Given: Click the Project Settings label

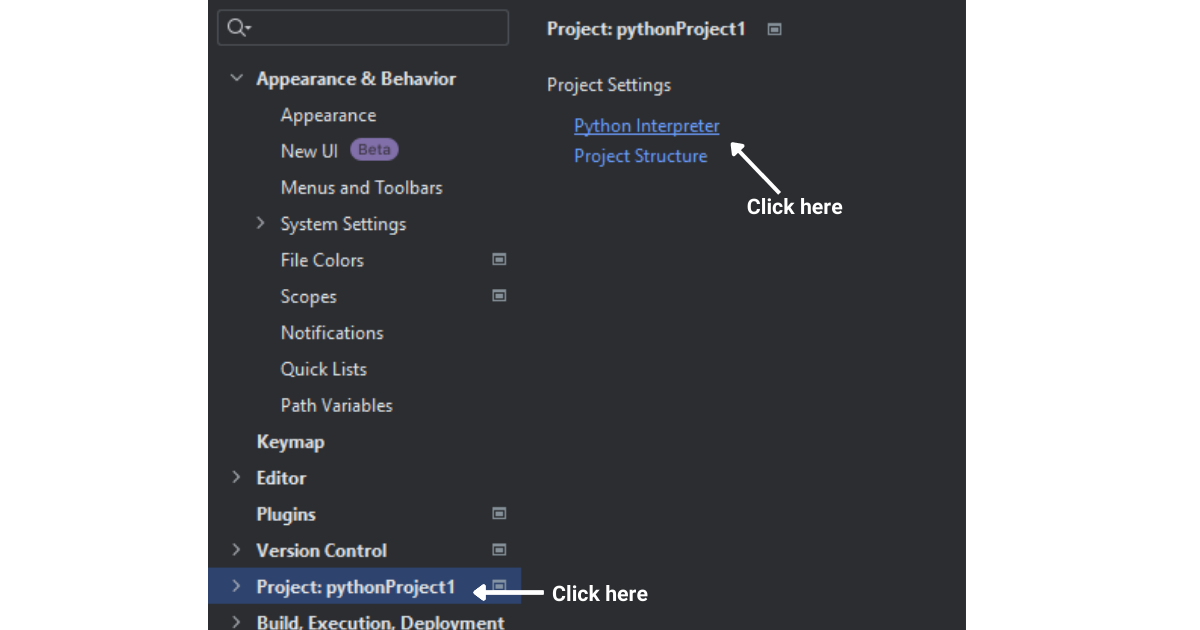Looking at the screenshot, I should [x=609, y=85].
